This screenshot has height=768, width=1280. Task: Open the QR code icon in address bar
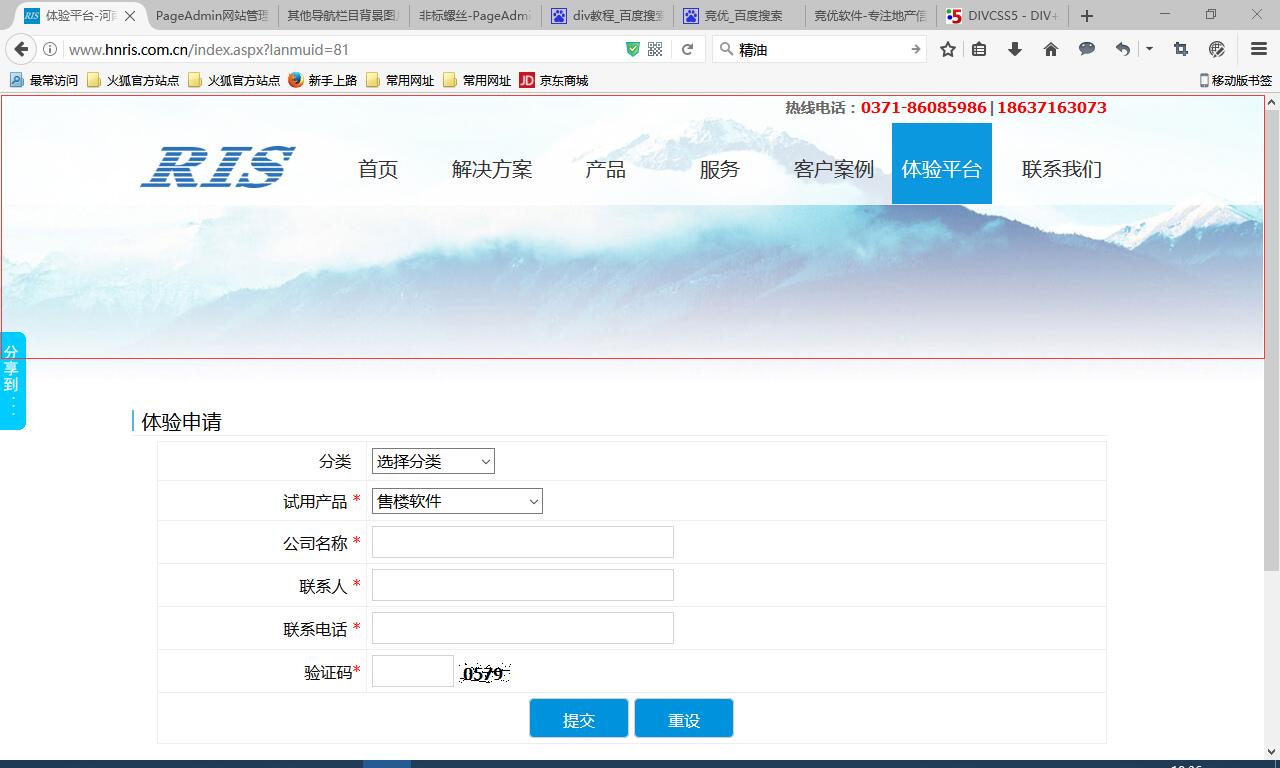(655, 49)
